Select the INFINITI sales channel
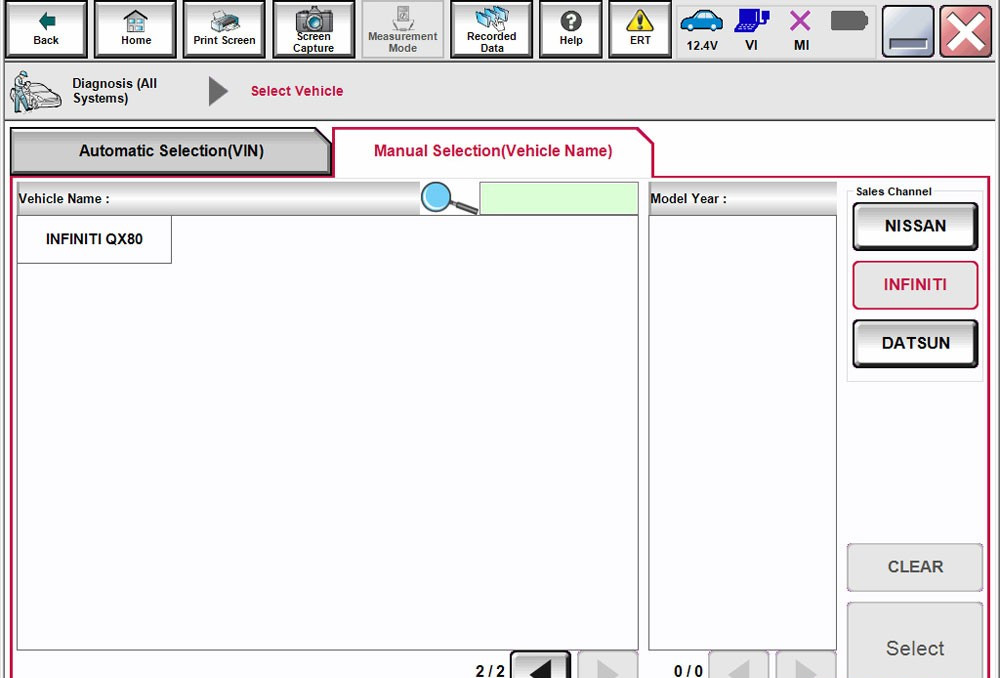 click(914, 285)
